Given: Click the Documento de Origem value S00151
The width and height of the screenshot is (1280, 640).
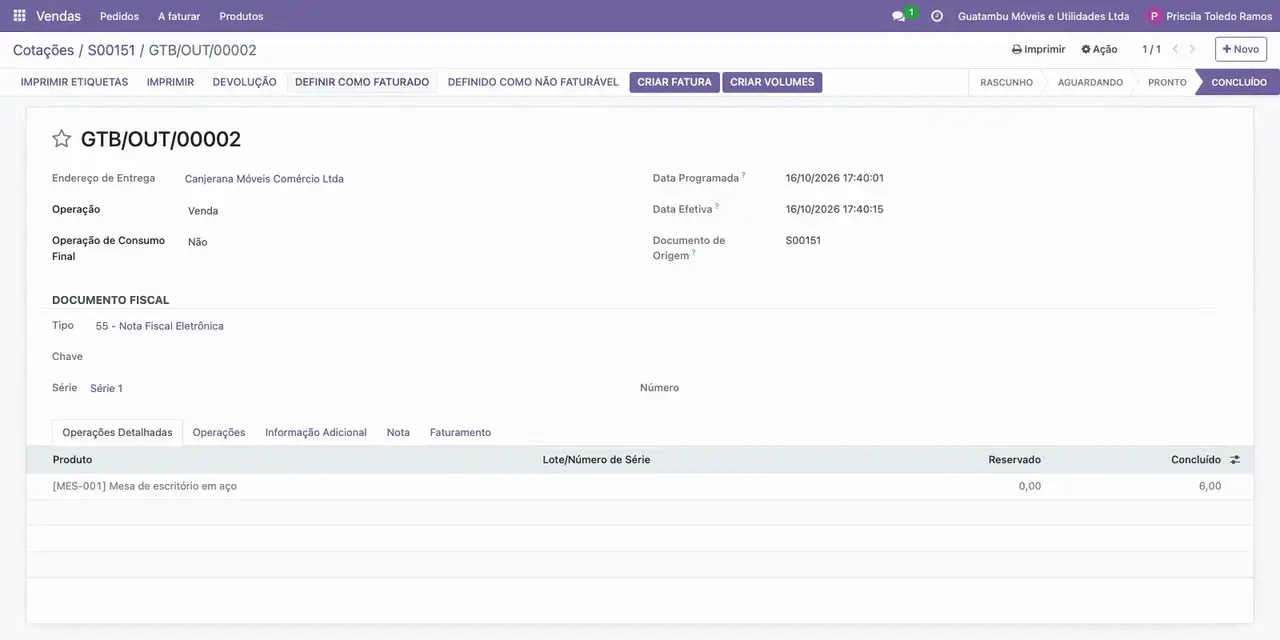Looking at the screenshot, I should pos(803,240).
